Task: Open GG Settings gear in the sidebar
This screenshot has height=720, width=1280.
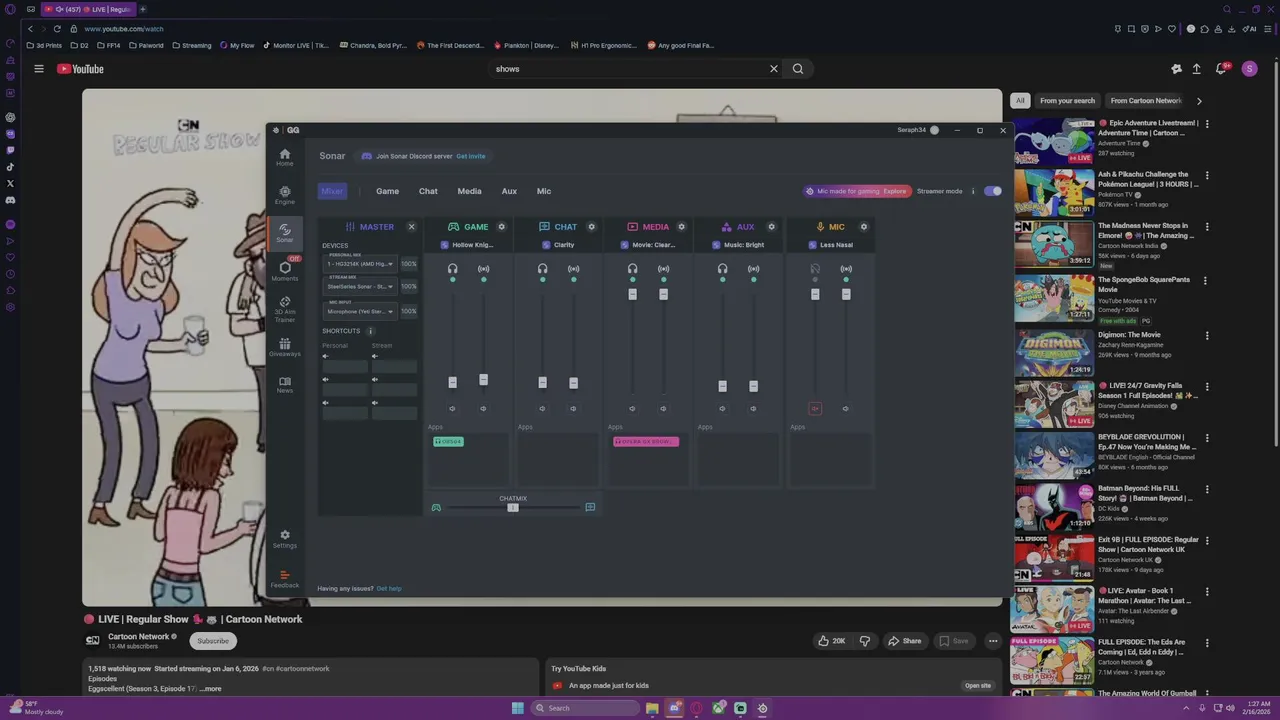Action: point(285,539)
